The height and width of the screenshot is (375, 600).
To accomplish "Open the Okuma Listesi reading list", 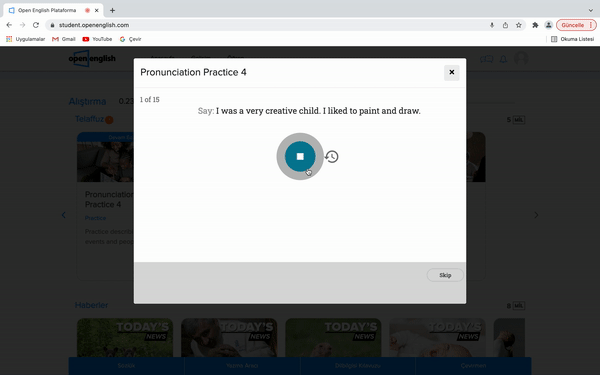I will point(572,39).
